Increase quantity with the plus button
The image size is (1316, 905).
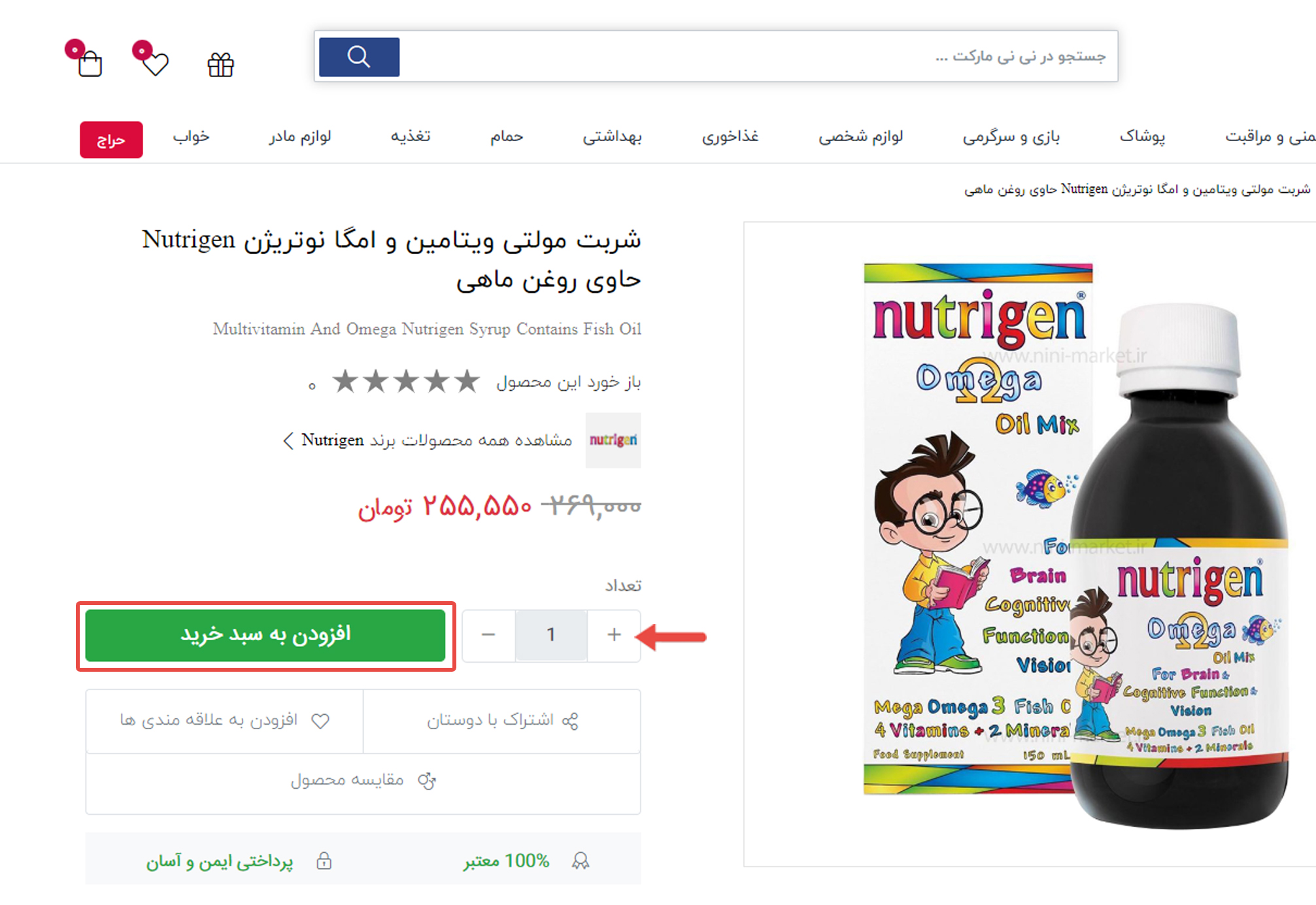point(614,634)
